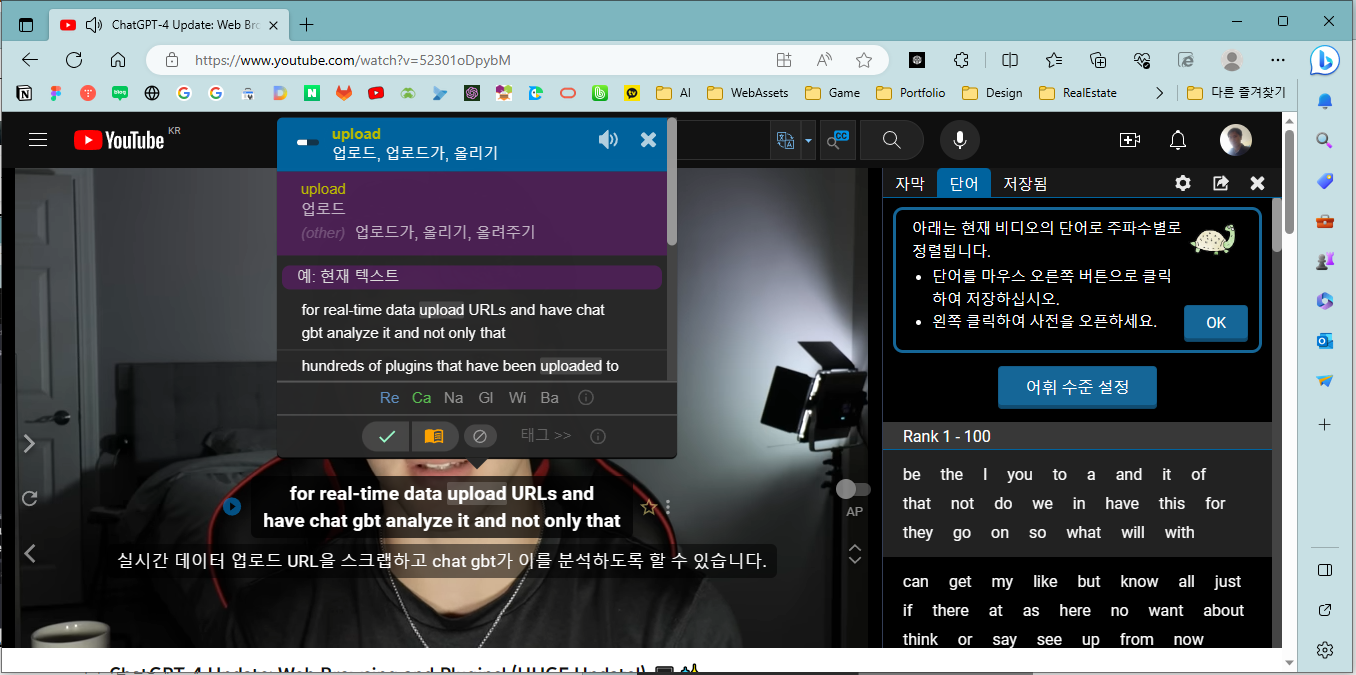Screen dimensions: 1356x675
Task: Open the Re dictionary link
Action: (x=390, y=398)
